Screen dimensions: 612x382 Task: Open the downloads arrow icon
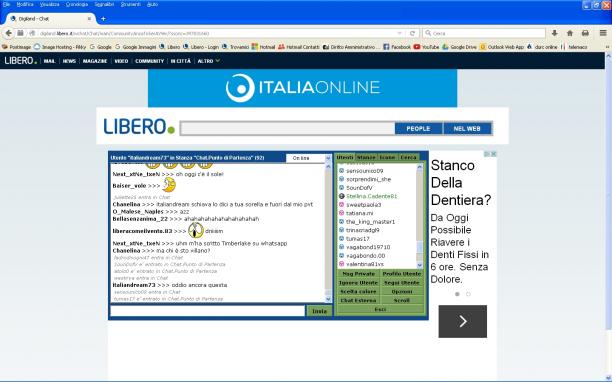554,34
